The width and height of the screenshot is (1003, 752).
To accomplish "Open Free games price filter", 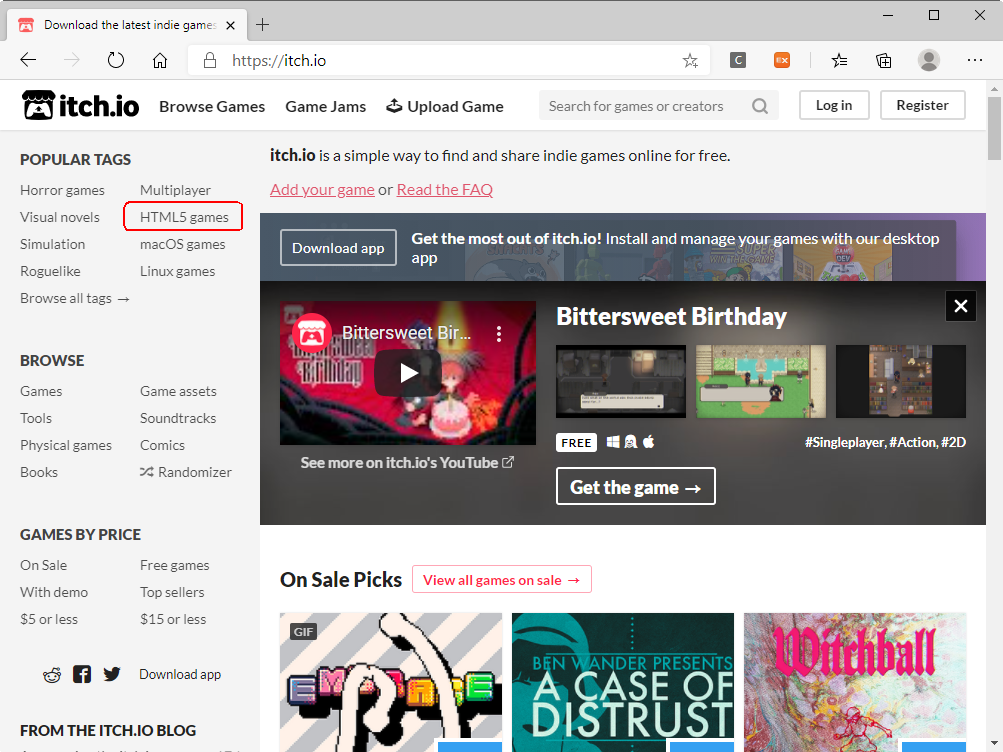I will 175,565.
